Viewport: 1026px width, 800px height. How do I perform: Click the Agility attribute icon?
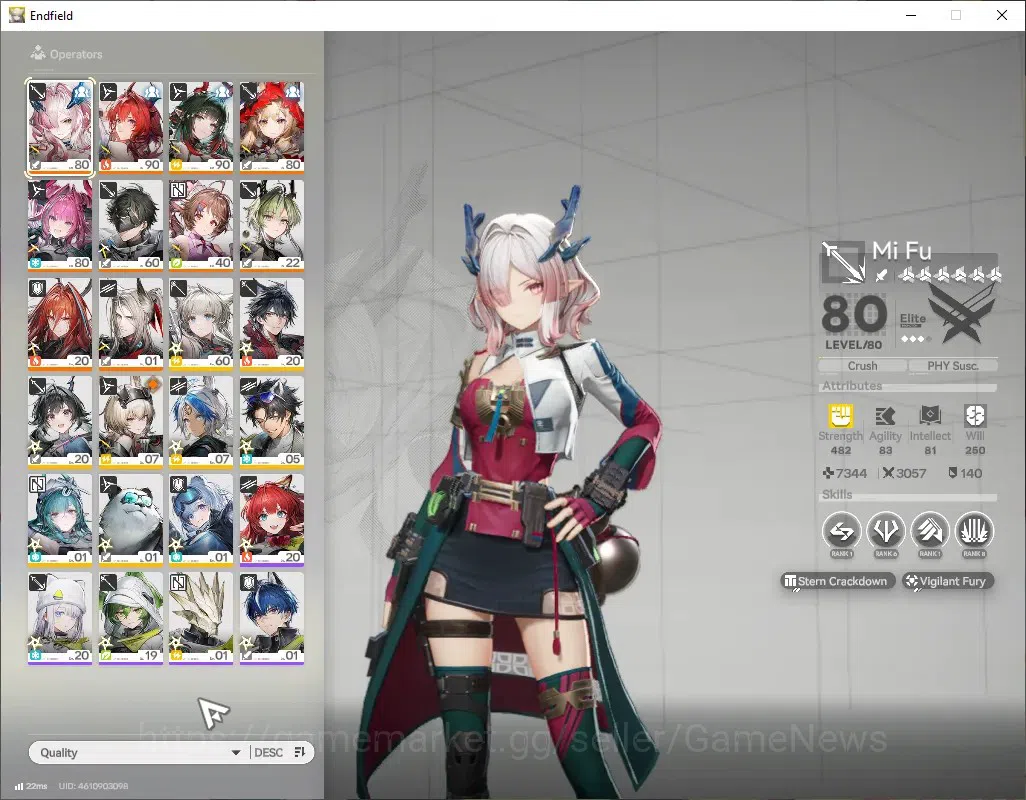tap(885, 416)
